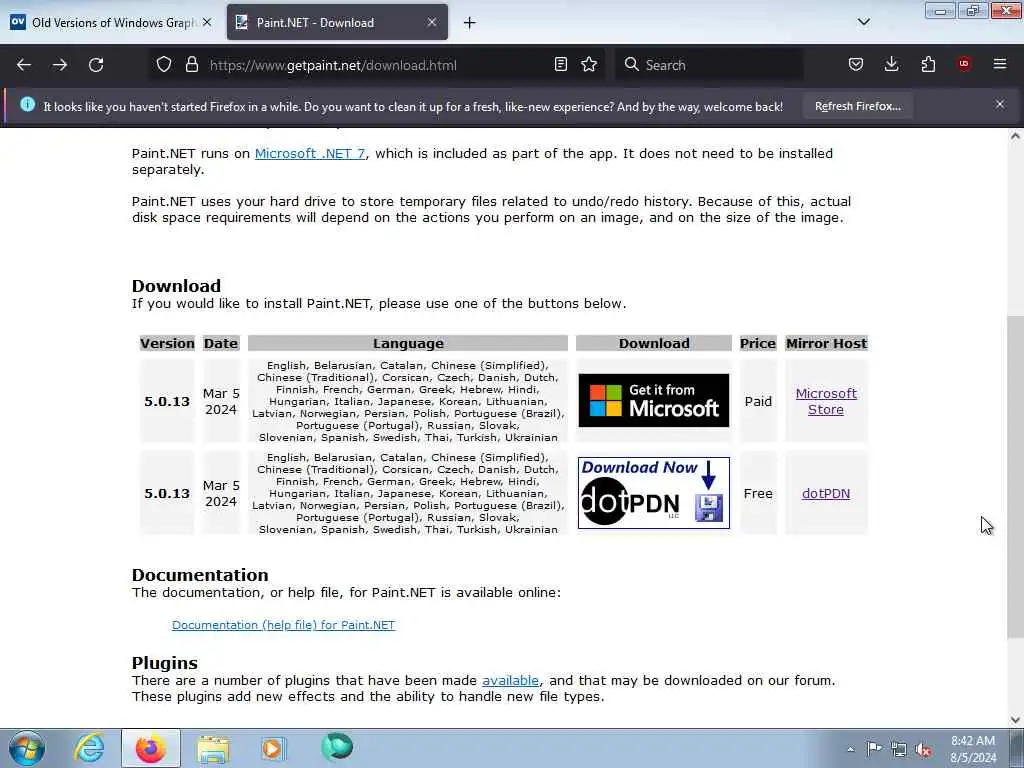This screenshot has width=1024, height=768.
Task: Click the network tray icon
Action: 899,750
